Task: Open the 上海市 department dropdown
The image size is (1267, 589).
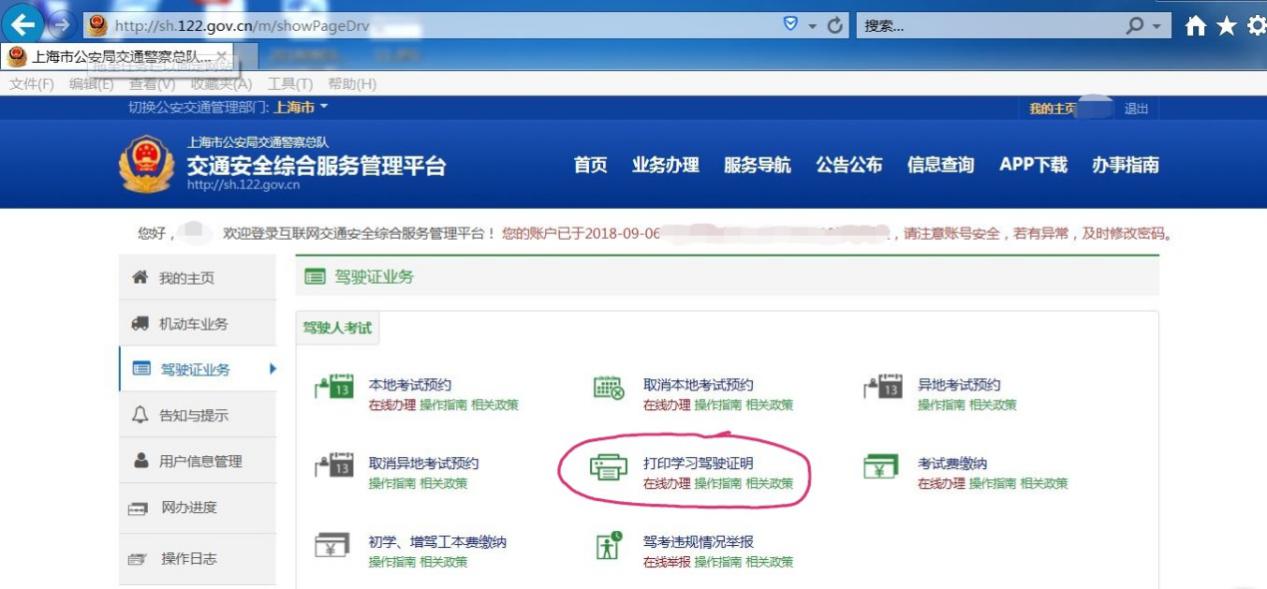Action: pyautogui.click(x=300, y=107)
